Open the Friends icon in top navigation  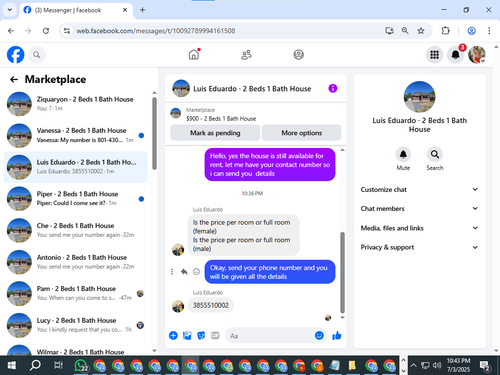[246, 55]
